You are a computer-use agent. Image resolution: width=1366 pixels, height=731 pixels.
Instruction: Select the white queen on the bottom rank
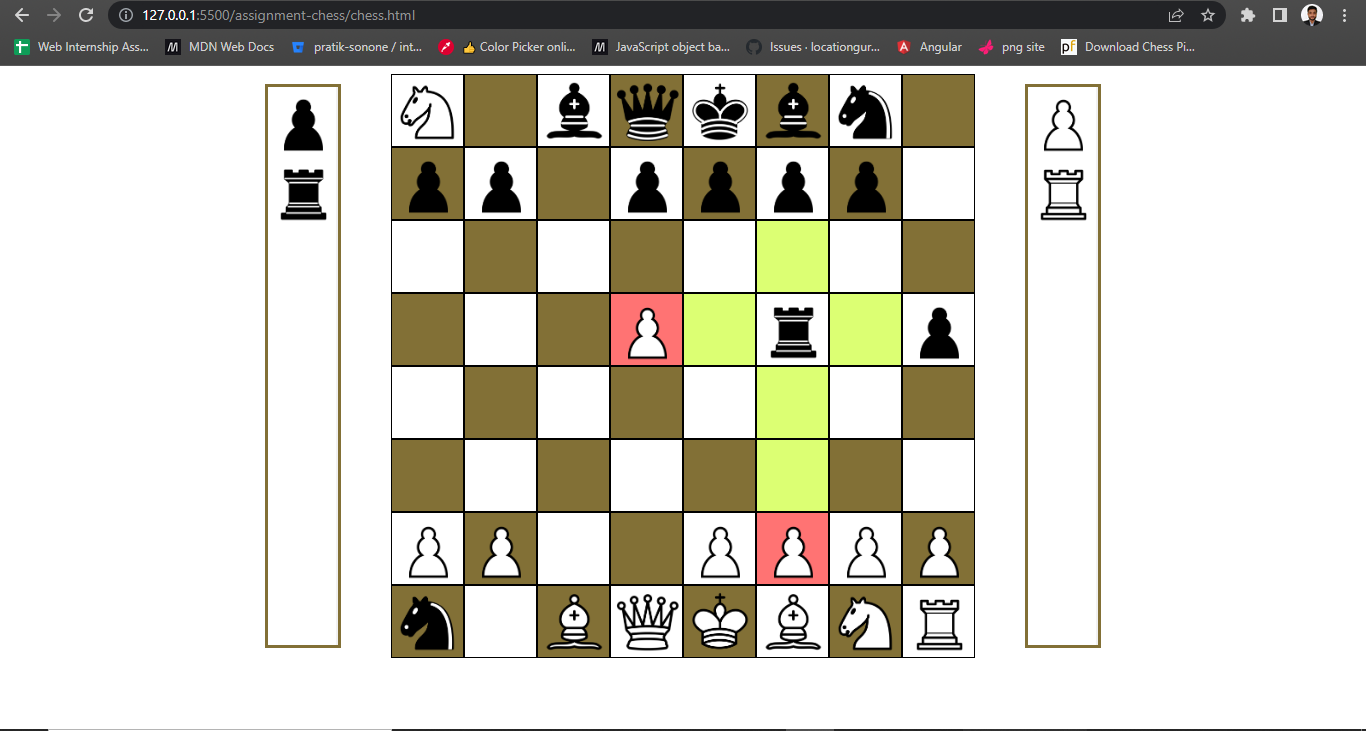click(x=646, y=621)
